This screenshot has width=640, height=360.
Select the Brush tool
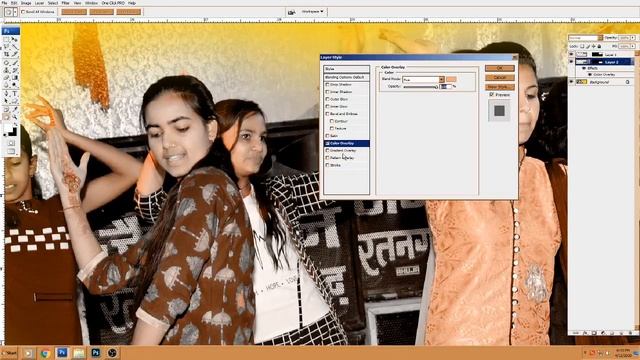[15, 62]
